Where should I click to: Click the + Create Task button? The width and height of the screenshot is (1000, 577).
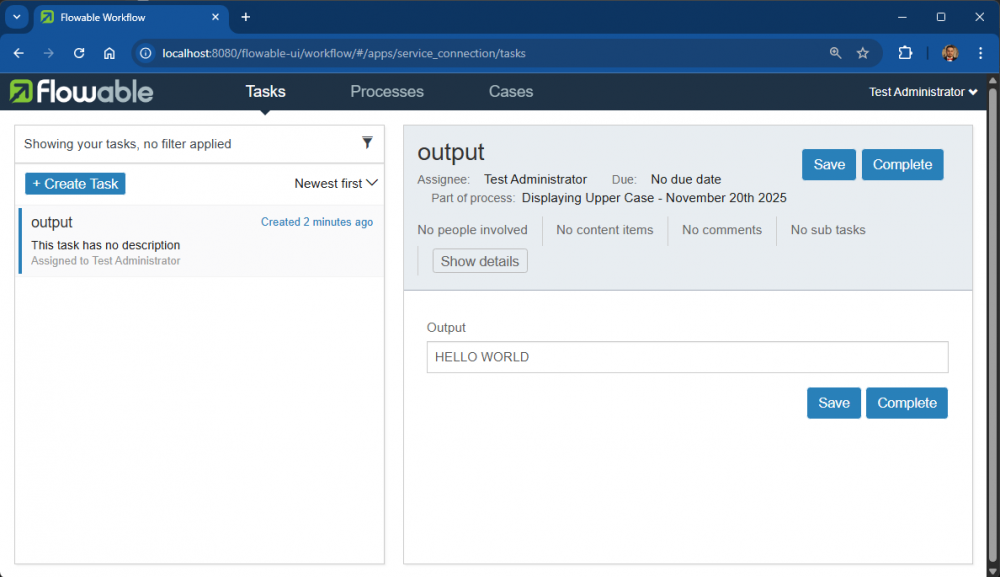click(75, 183)
